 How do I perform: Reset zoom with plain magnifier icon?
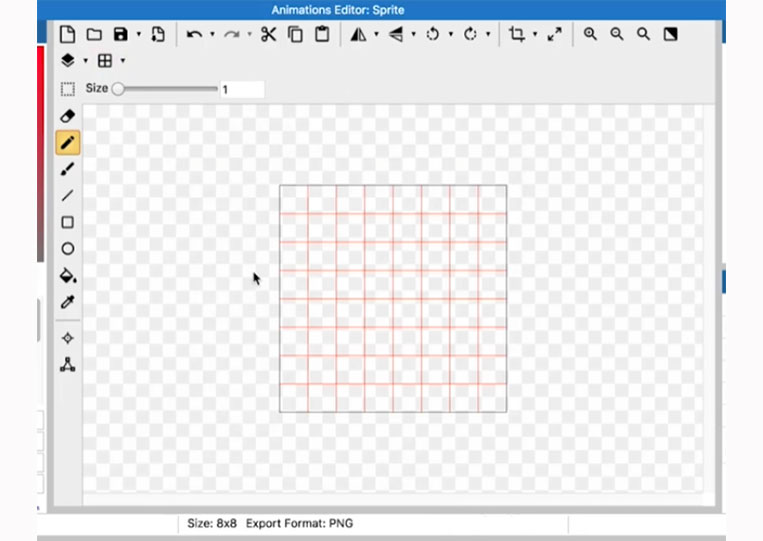pos(643,34)
